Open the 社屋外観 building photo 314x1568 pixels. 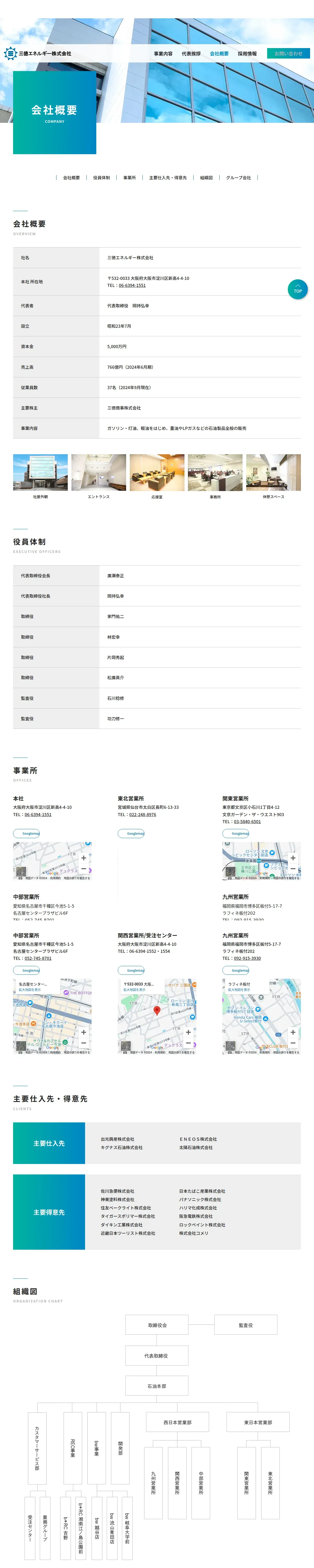tap(40, 472)
